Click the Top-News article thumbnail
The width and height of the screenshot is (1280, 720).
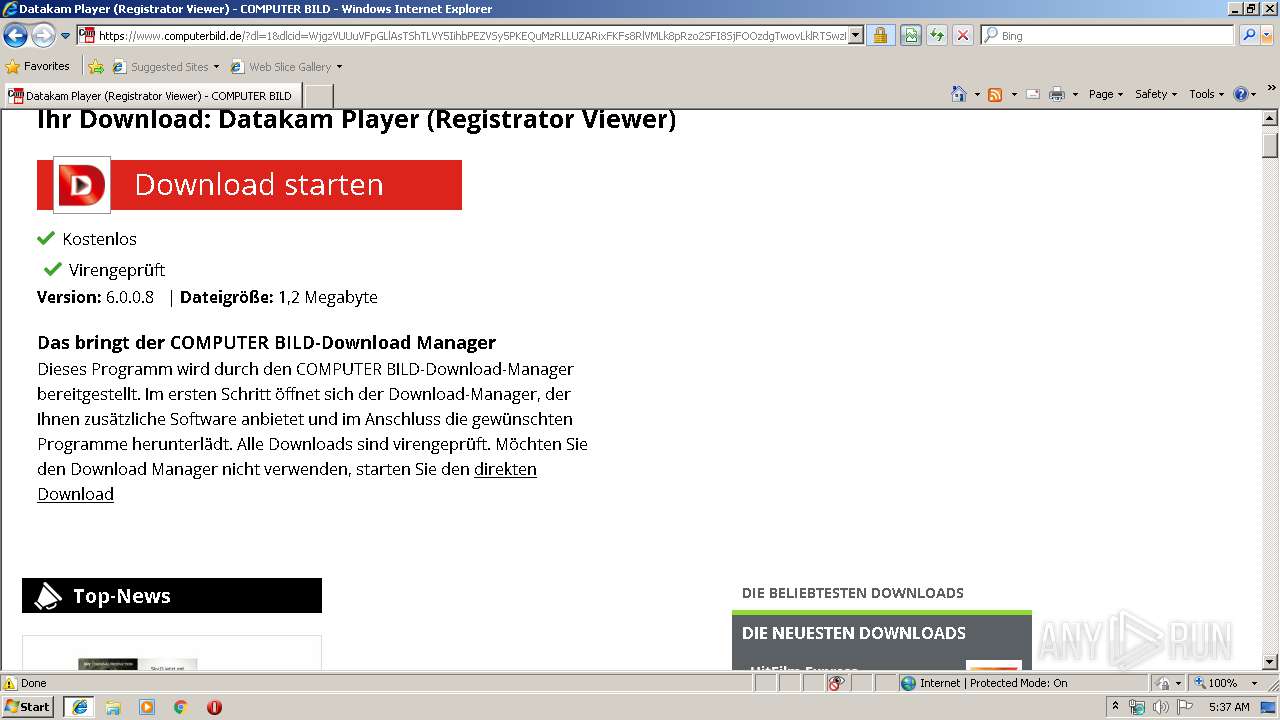coord(137,664)
